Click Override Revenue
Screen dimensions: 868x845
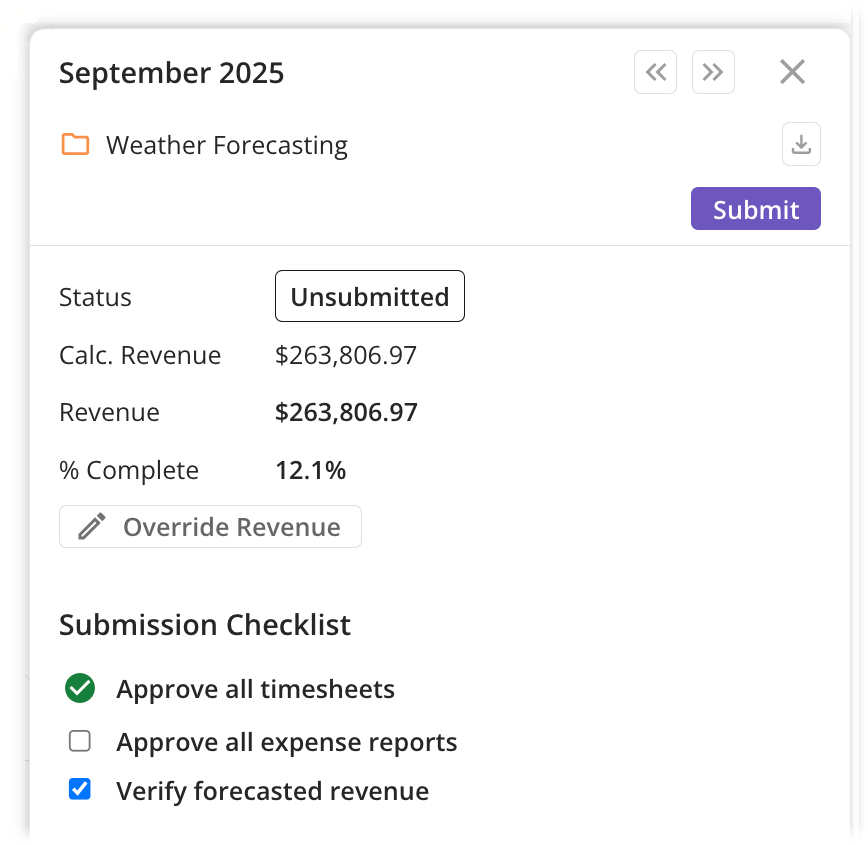tap(210, 526)
